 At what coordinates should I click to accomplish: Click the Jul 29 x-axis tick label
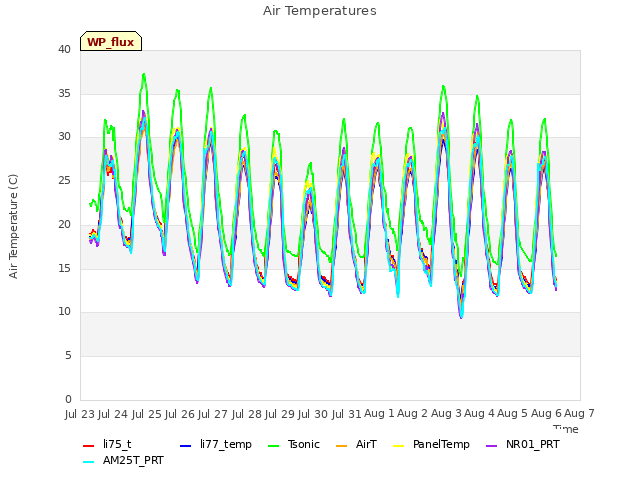point(280,414)
